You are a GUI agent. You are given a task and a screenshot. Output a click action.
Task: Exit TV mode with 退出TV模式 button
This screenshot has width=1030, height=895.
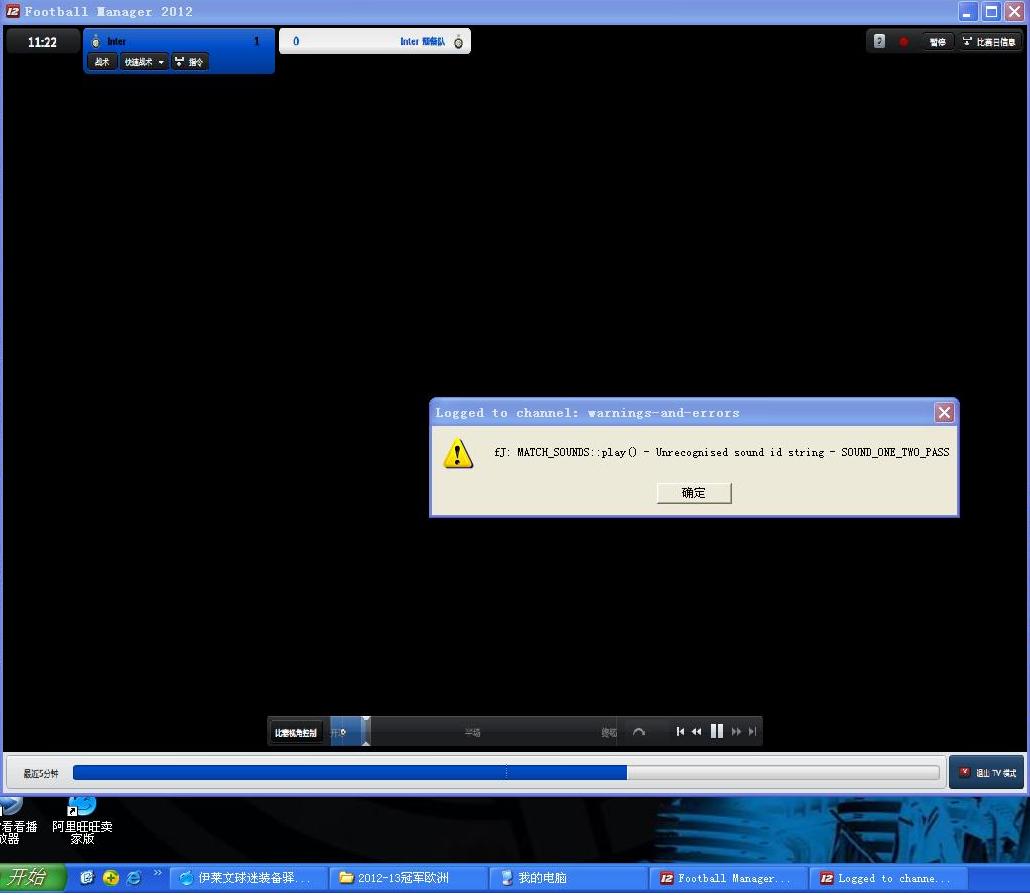click(x=987, y=773)
